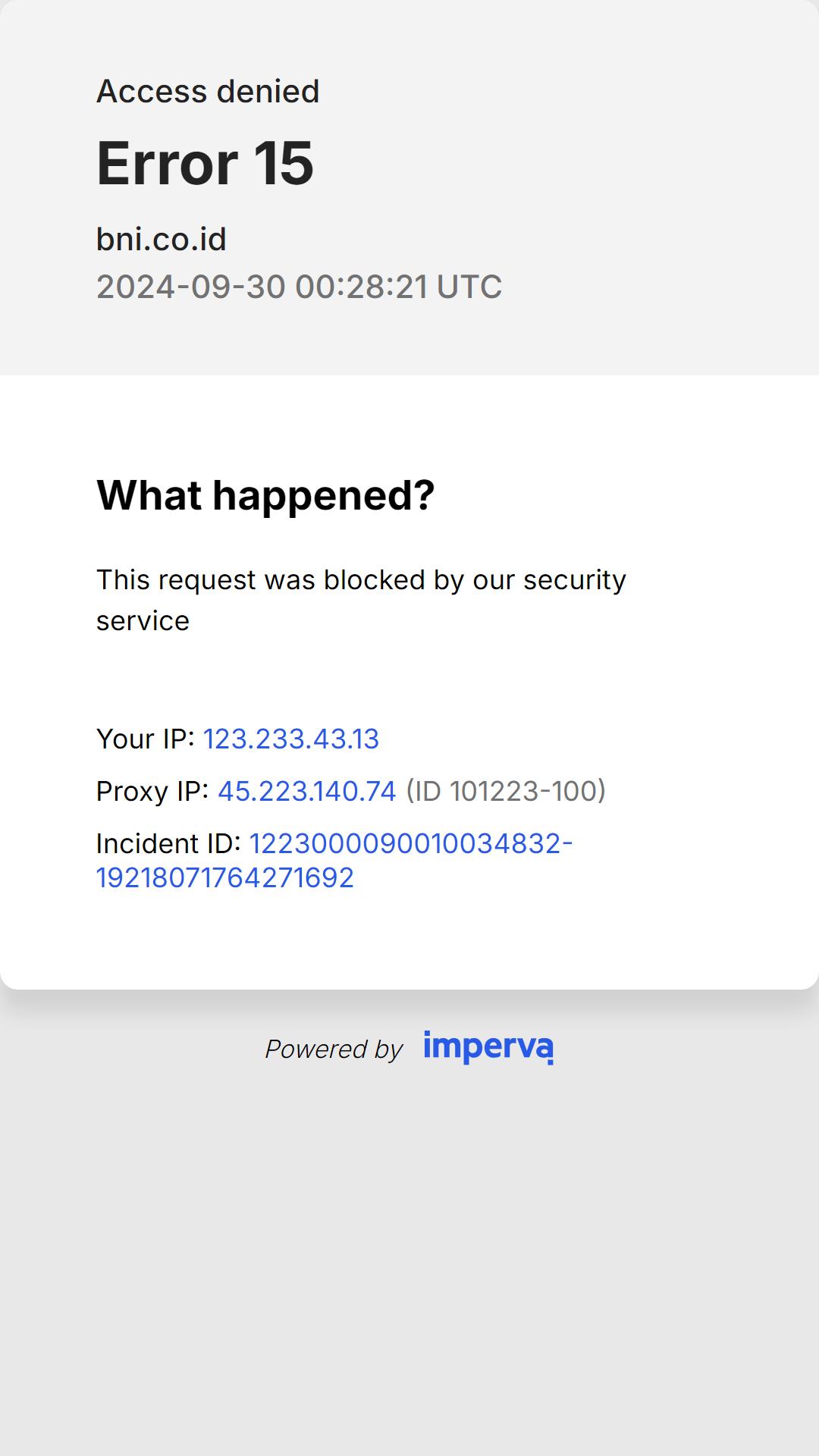Click the number 15 in the error heading
This screenshot has width=819, height=1456.
pyautogui.click(x=283, y=163)
